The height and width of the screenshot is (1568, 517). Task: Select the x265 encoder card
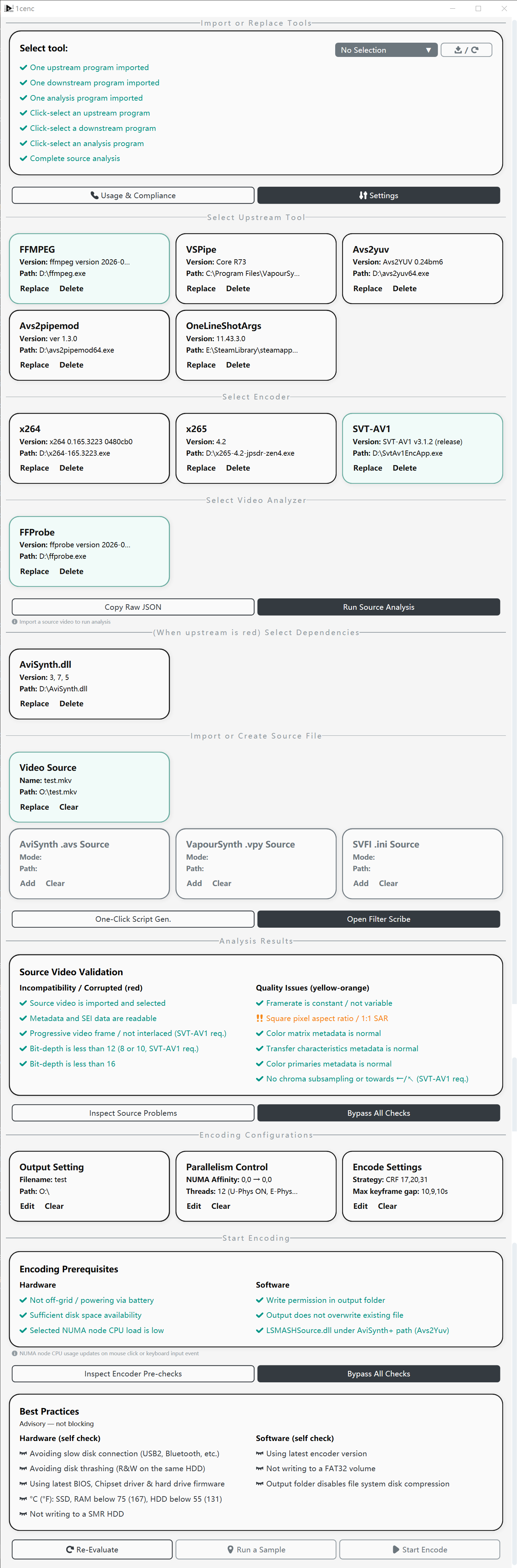[256, 448]
